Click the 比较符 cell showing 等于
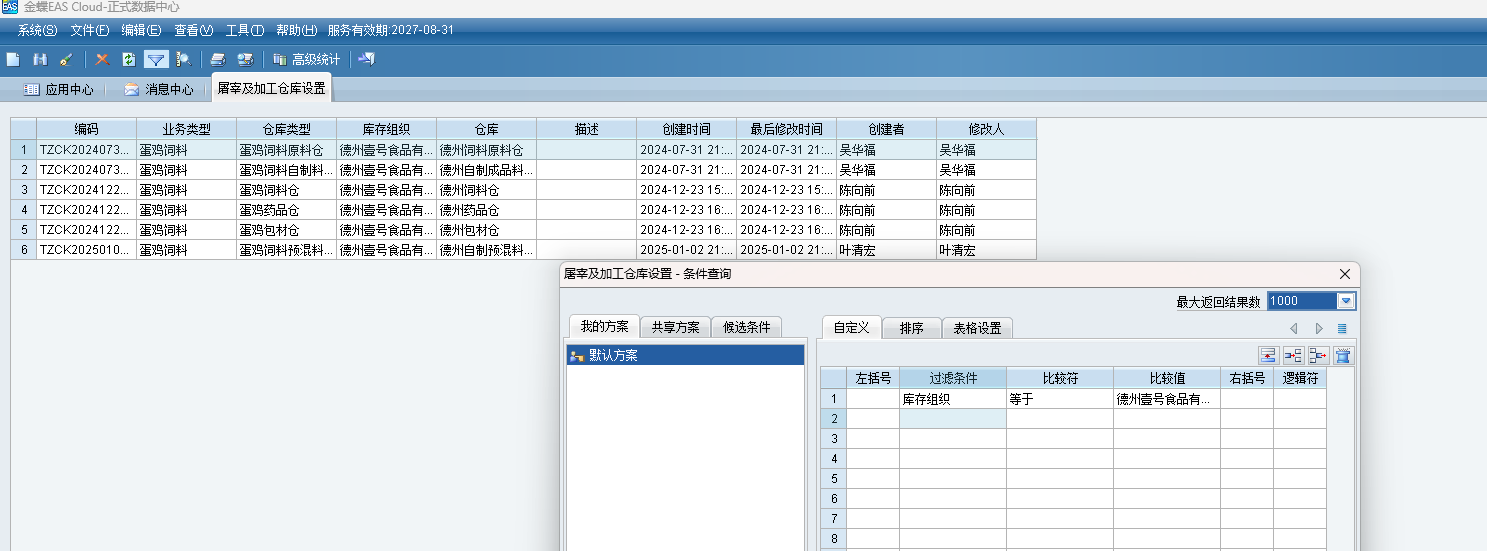The height and width of the screenshot is (551, 1487). tap(1059, 399)
